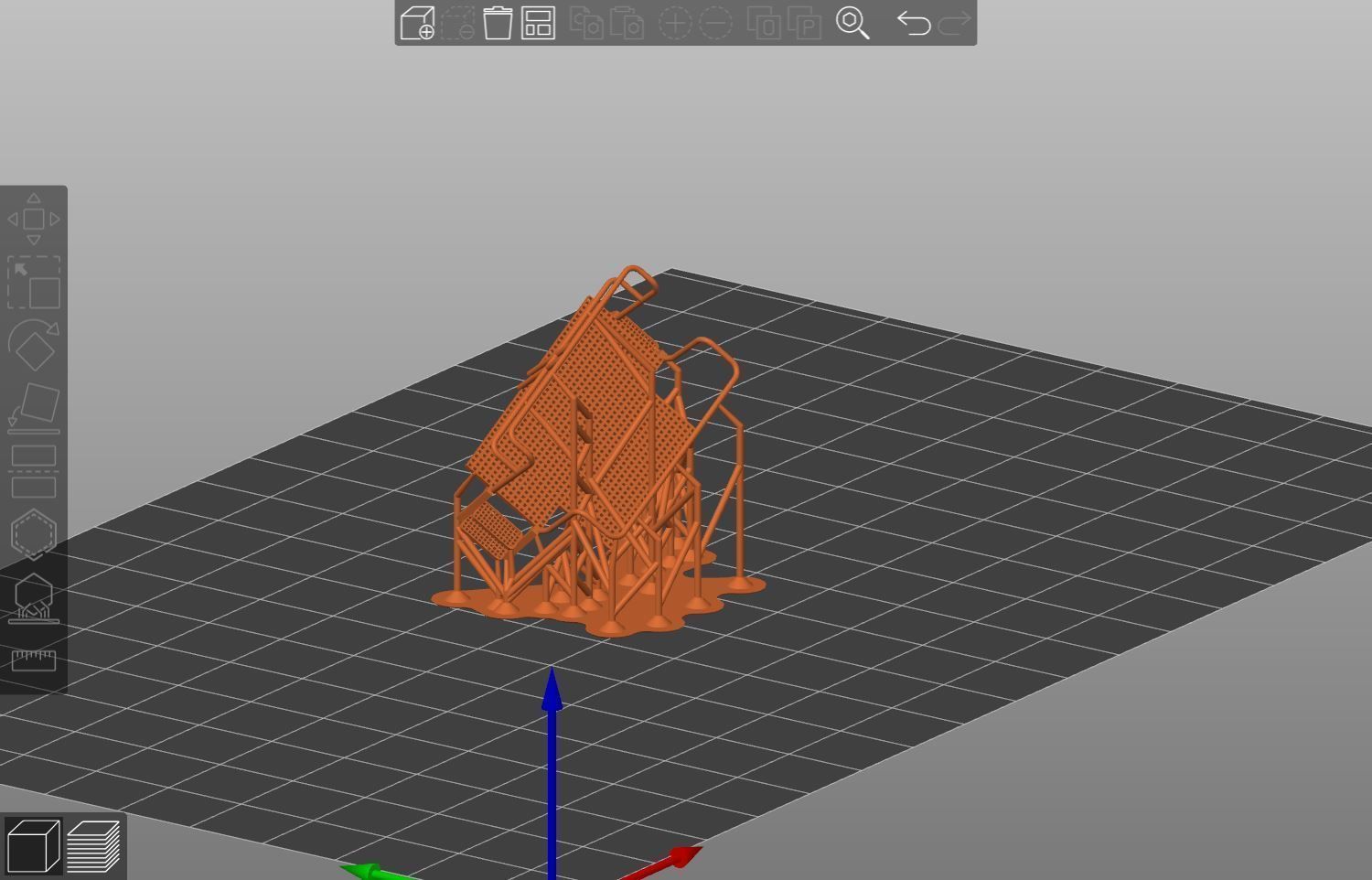
Task: Click the disabled Delete object icon
Action: point(457,23)
